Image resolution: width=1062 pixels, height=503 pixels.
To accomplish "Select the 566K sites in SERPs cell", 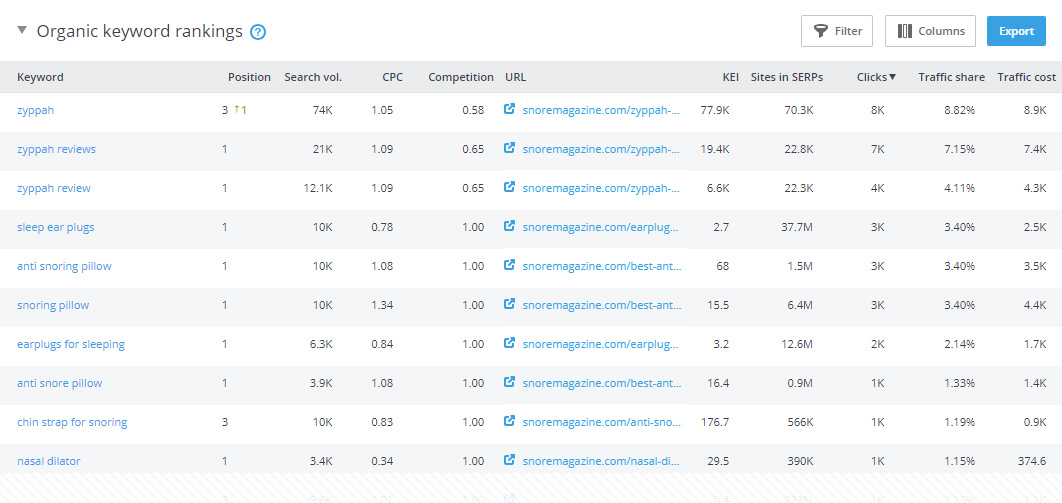I will pos(800,422).
